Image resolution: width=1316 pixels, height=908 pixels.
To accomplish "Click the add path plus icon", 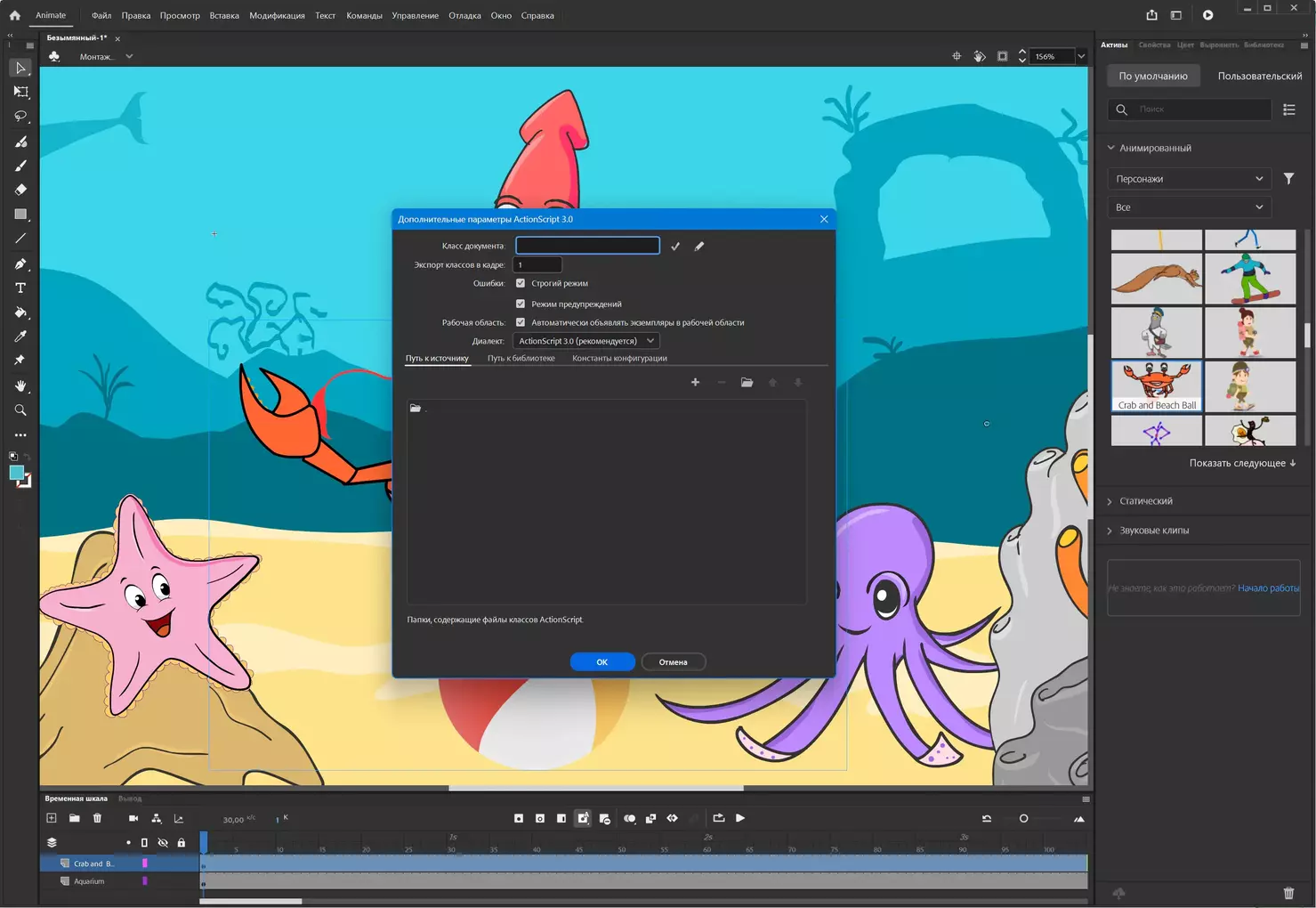I will [695, 383].
